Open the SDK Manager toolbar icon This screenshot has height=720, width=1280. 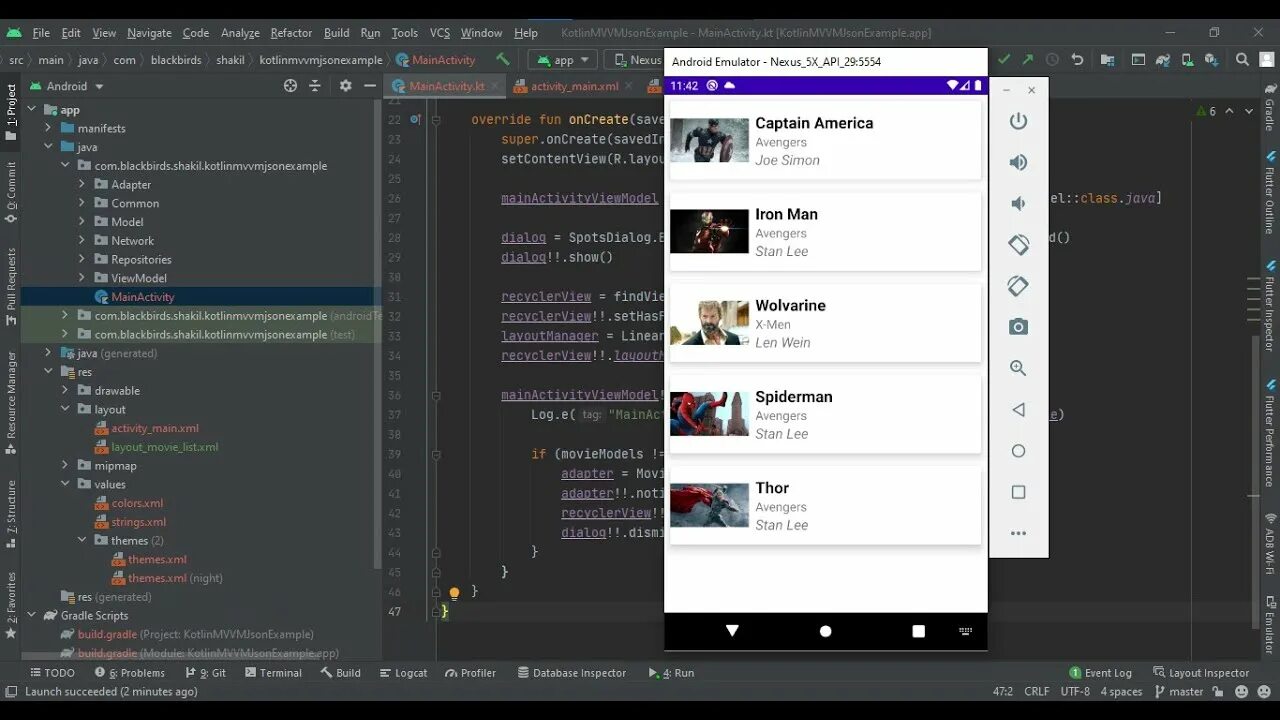click(1213, 60)
